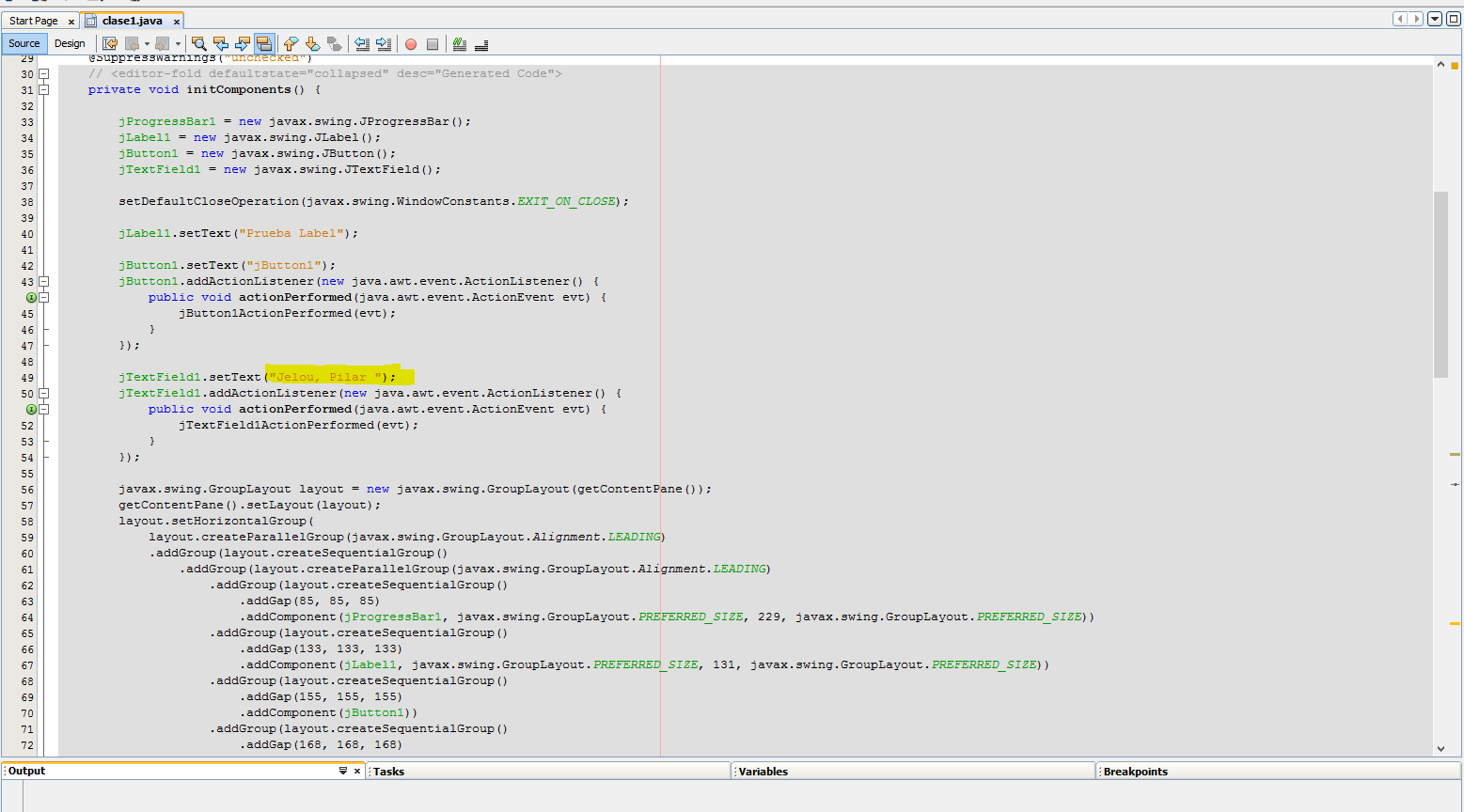The image size is (1464, 812).
Task: Shift line right with toolbar icon
Action: pos(384,43)
